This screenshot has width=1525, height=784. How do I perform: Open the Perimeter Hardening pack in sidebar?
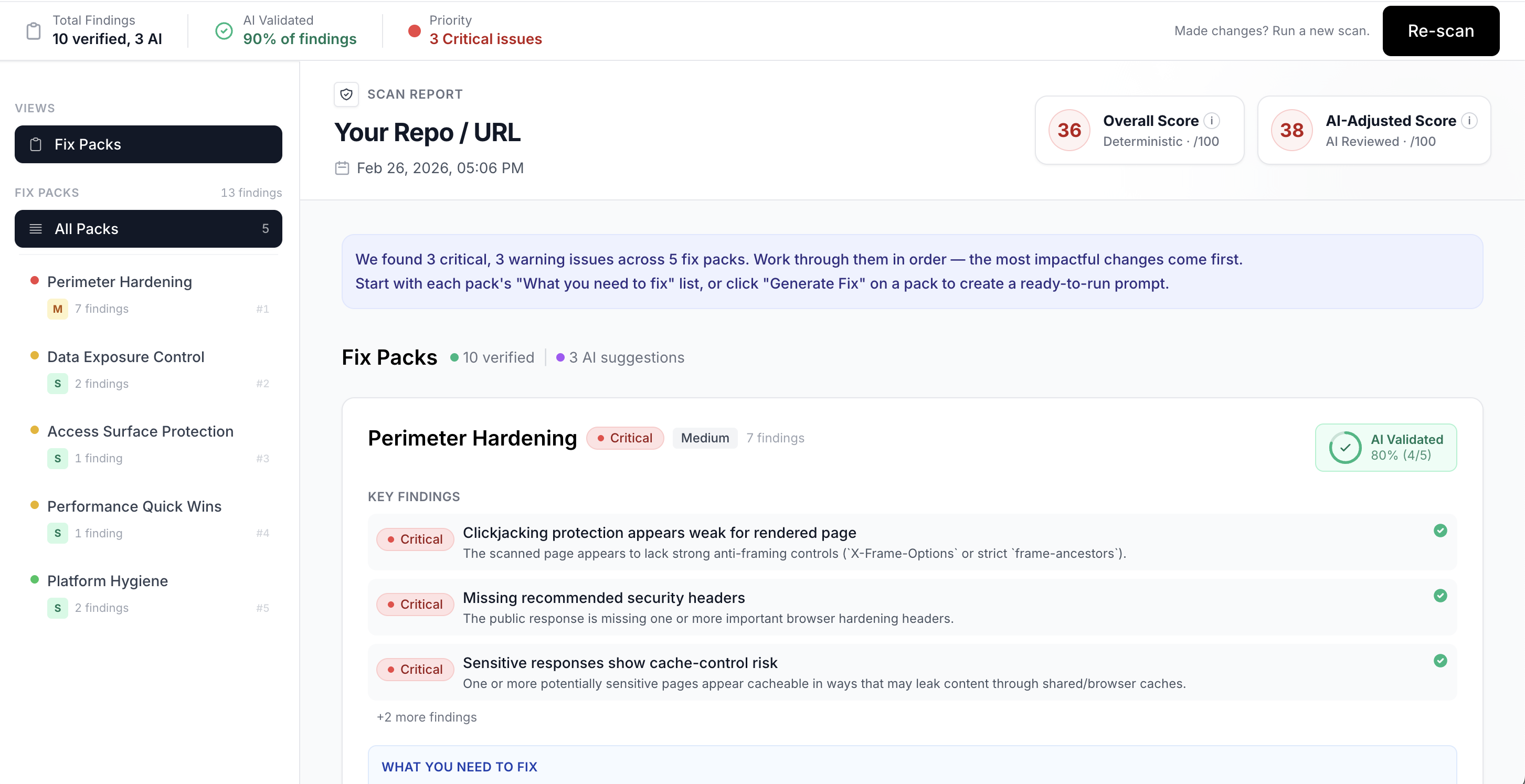120,282
